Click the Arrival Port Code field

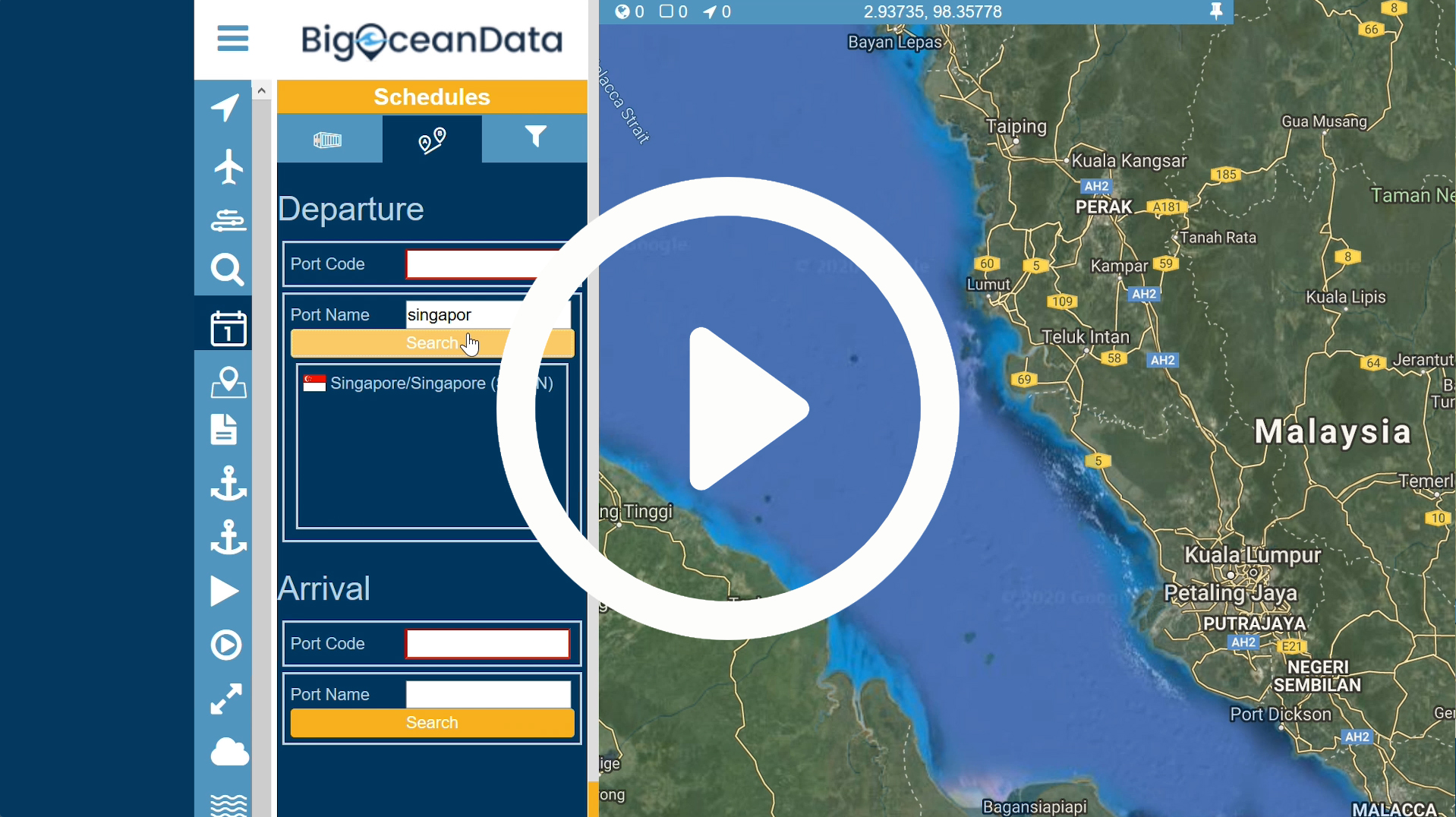click(487, 644)
